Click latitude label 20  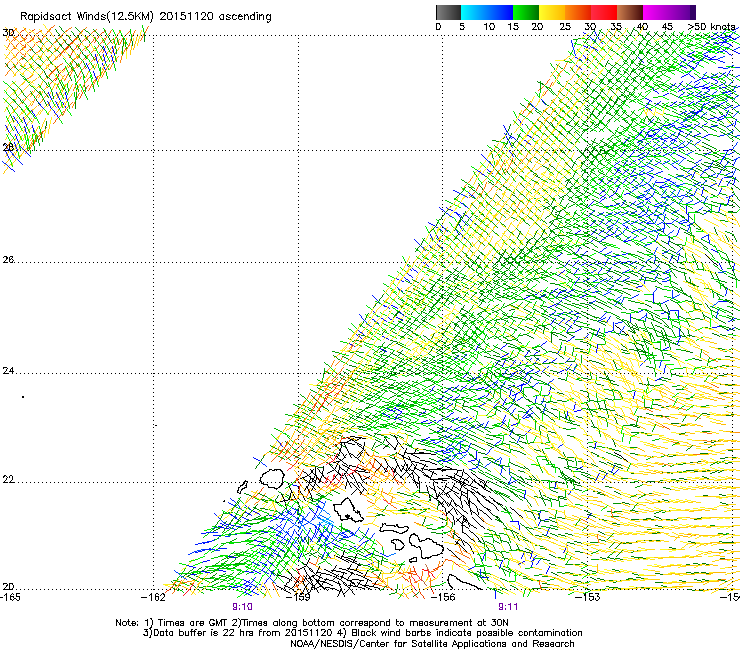(x=8, y=587)
